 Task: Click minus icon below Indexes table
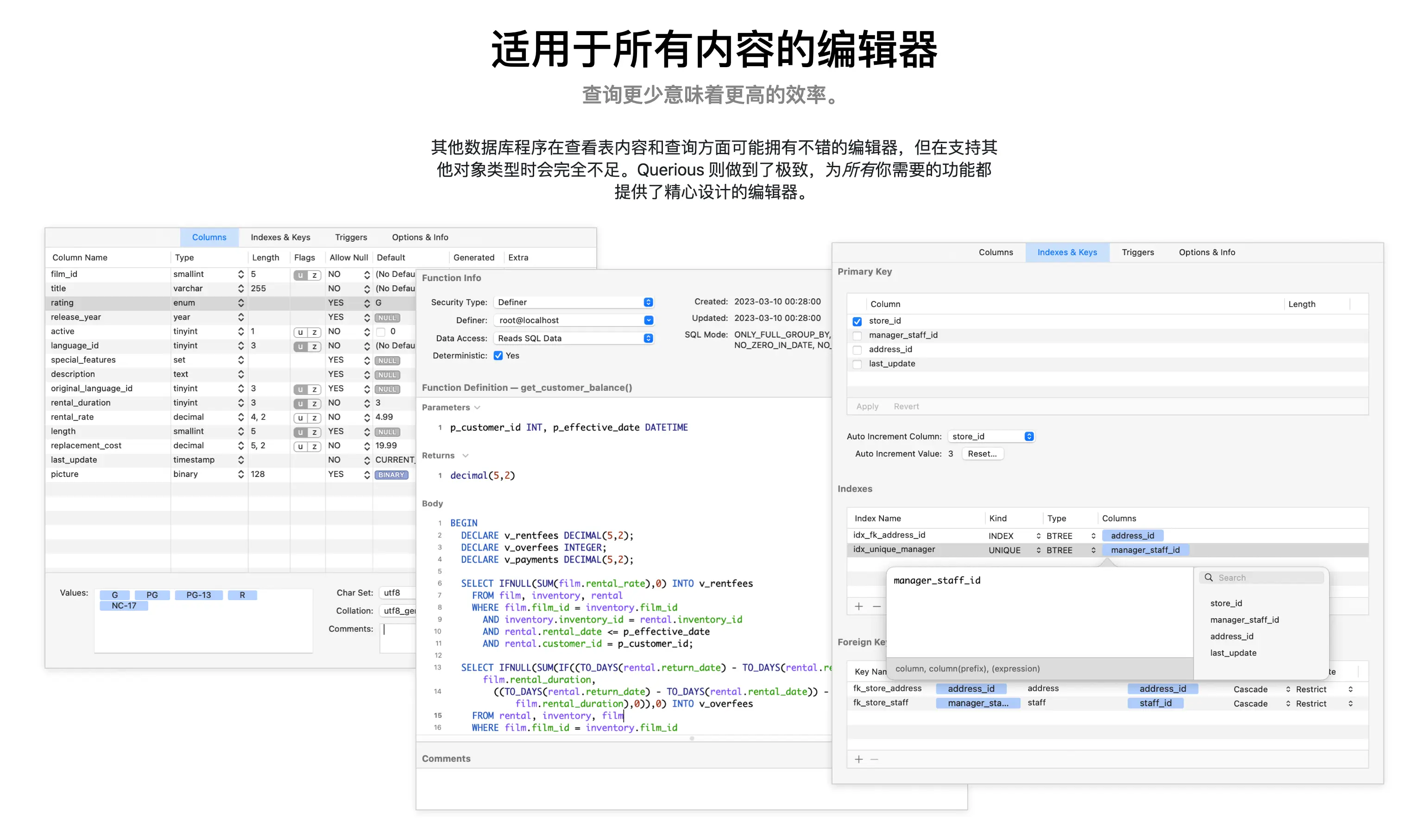pos(876,606)
